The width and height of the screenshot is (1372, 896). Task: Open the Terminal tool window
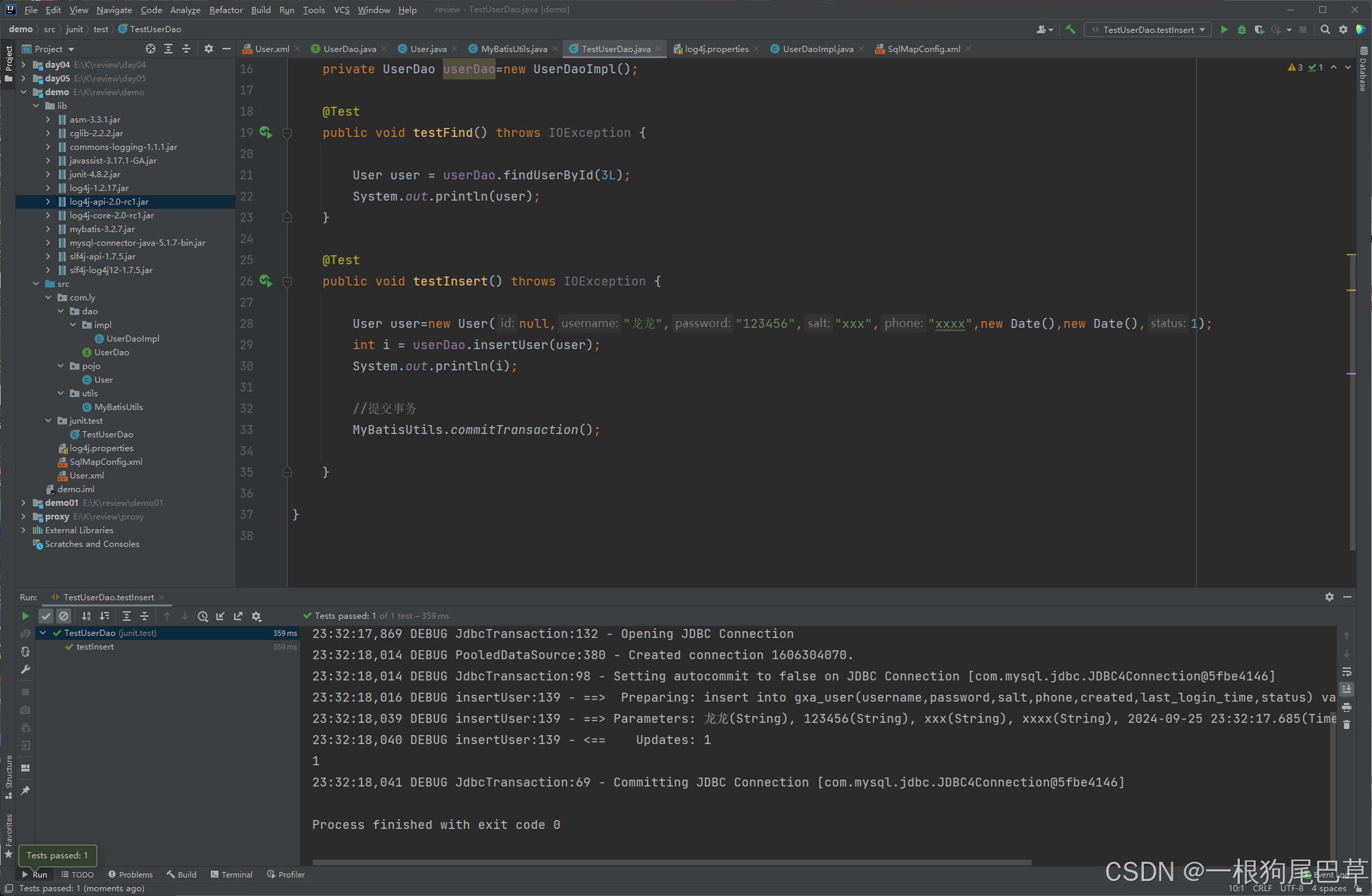tap(231, 874)
